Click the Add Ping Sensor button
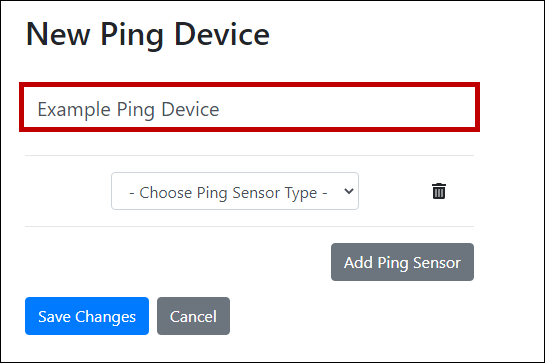Screen dimensions: 545x363 point(402,262)
